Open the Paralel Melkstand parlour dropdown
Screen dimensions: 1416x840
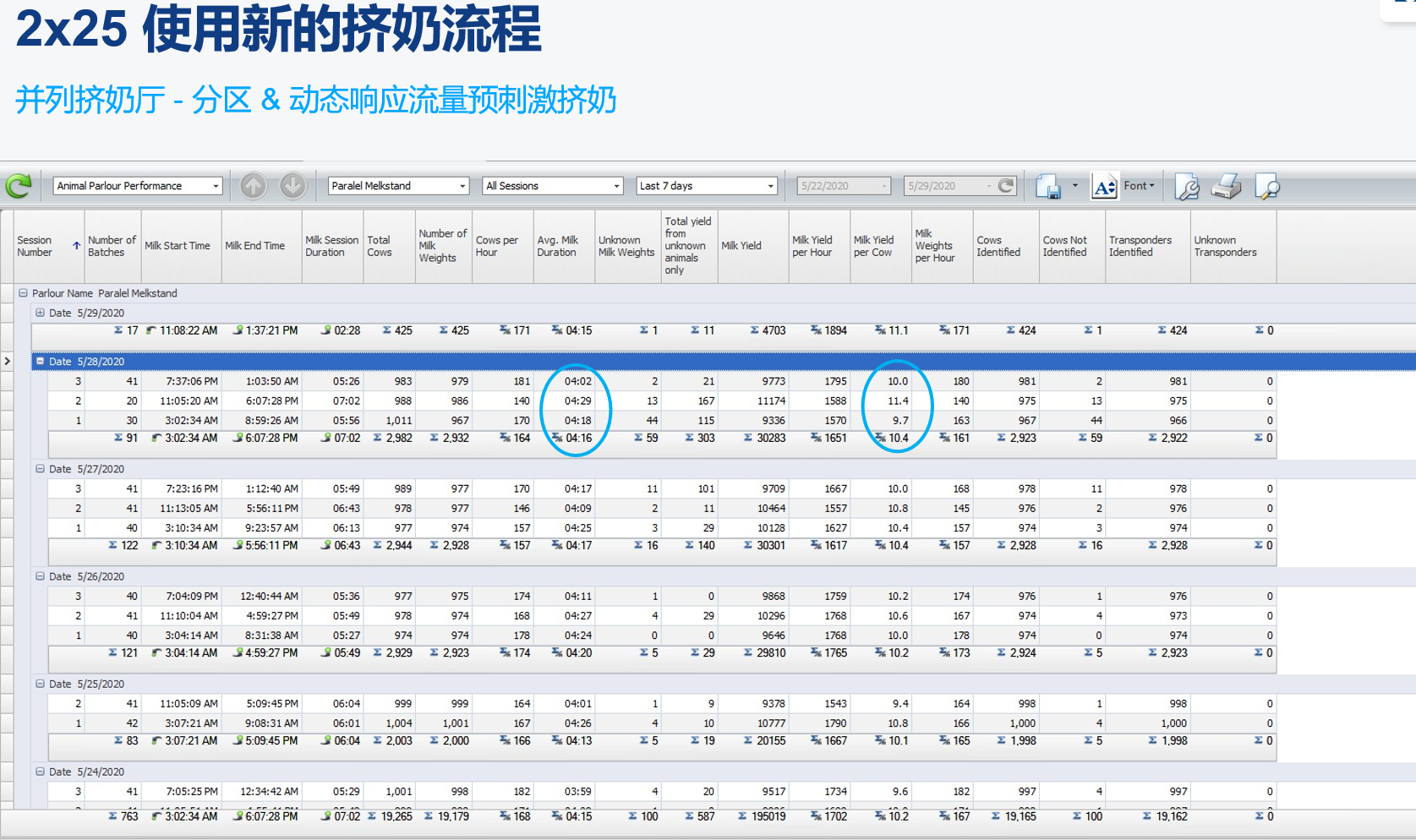point(462,186)
